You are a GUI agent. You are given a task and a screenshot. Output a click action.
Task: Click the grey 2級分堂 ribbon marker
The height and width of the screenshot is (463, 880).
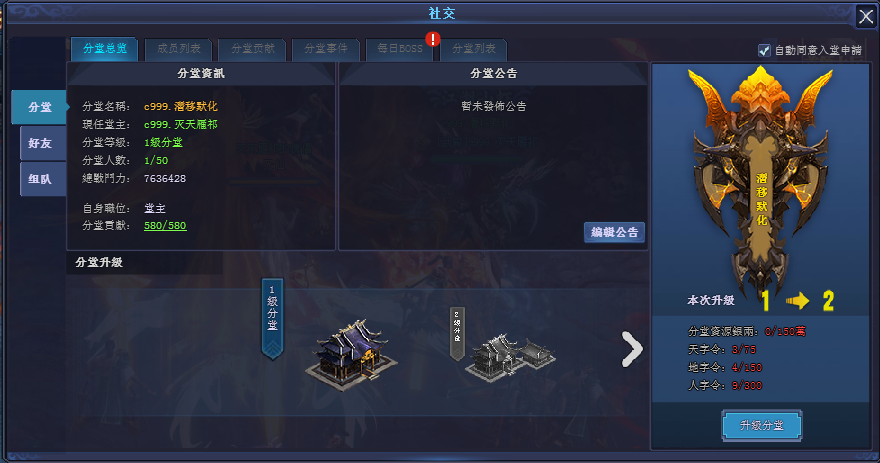(457, 333)
